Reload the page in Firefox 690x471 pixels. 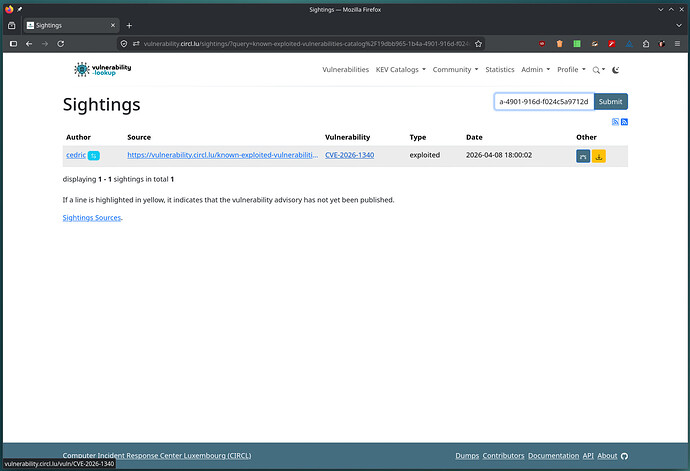point(61,44)
